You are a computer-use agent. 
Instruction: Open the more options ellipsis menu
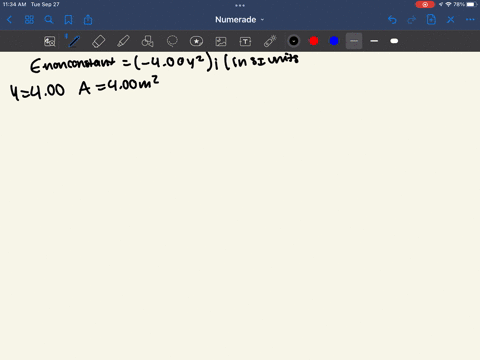470,20
